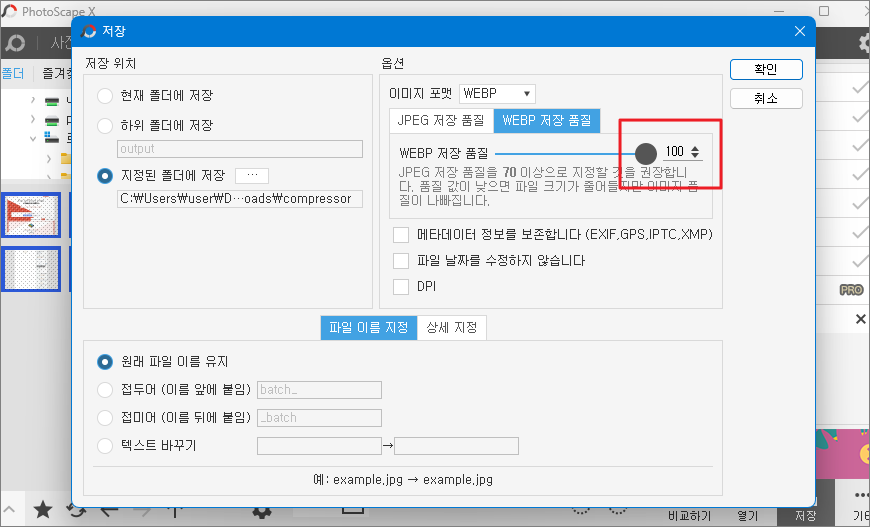
Task: Expand the first drive in the folder tree
Action: 32,101
